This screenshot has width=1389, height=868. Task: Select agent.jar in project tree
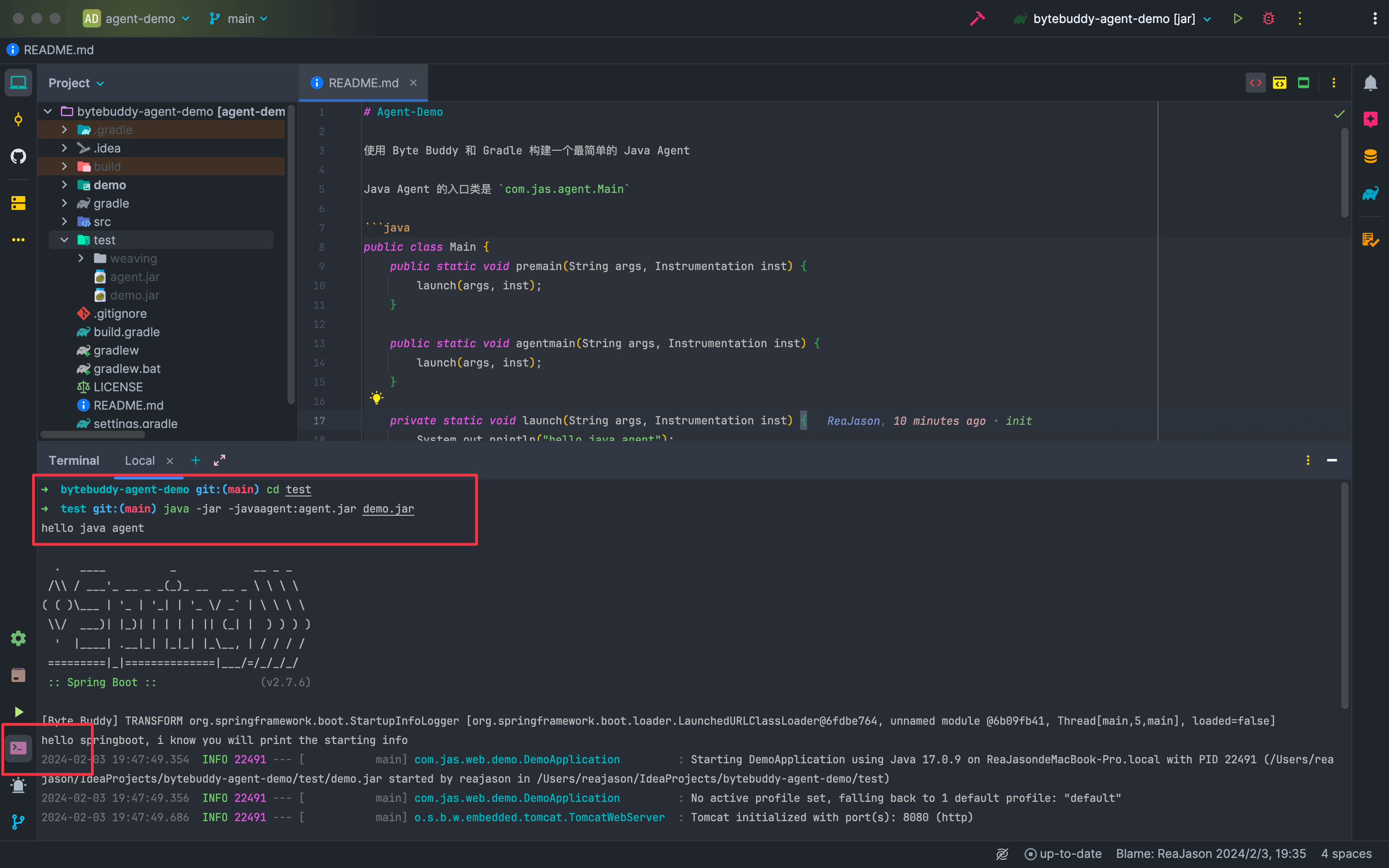pyautogui.click(x=126, y=276)
